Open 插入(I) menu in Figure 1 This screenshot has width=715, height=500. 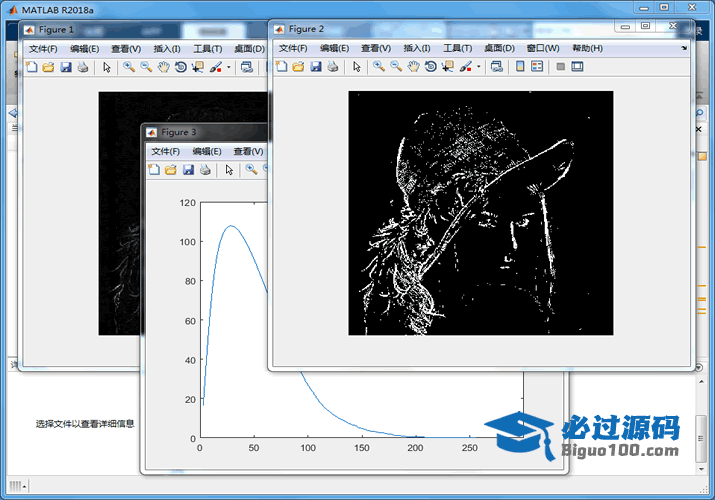point(166,49)
